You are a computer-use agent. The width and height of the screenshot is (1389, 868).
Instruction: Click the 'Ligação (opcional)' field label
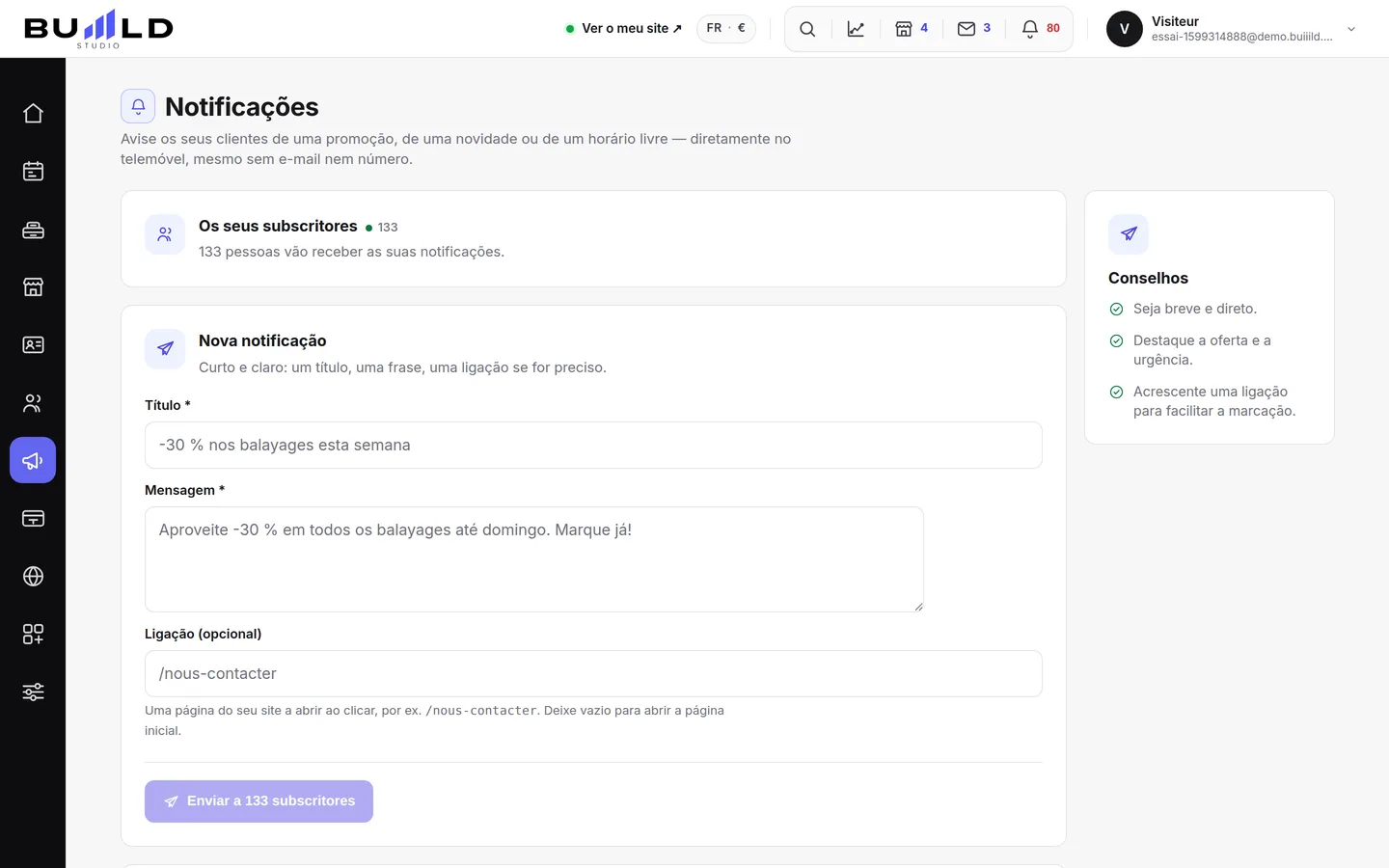point(203,635)
